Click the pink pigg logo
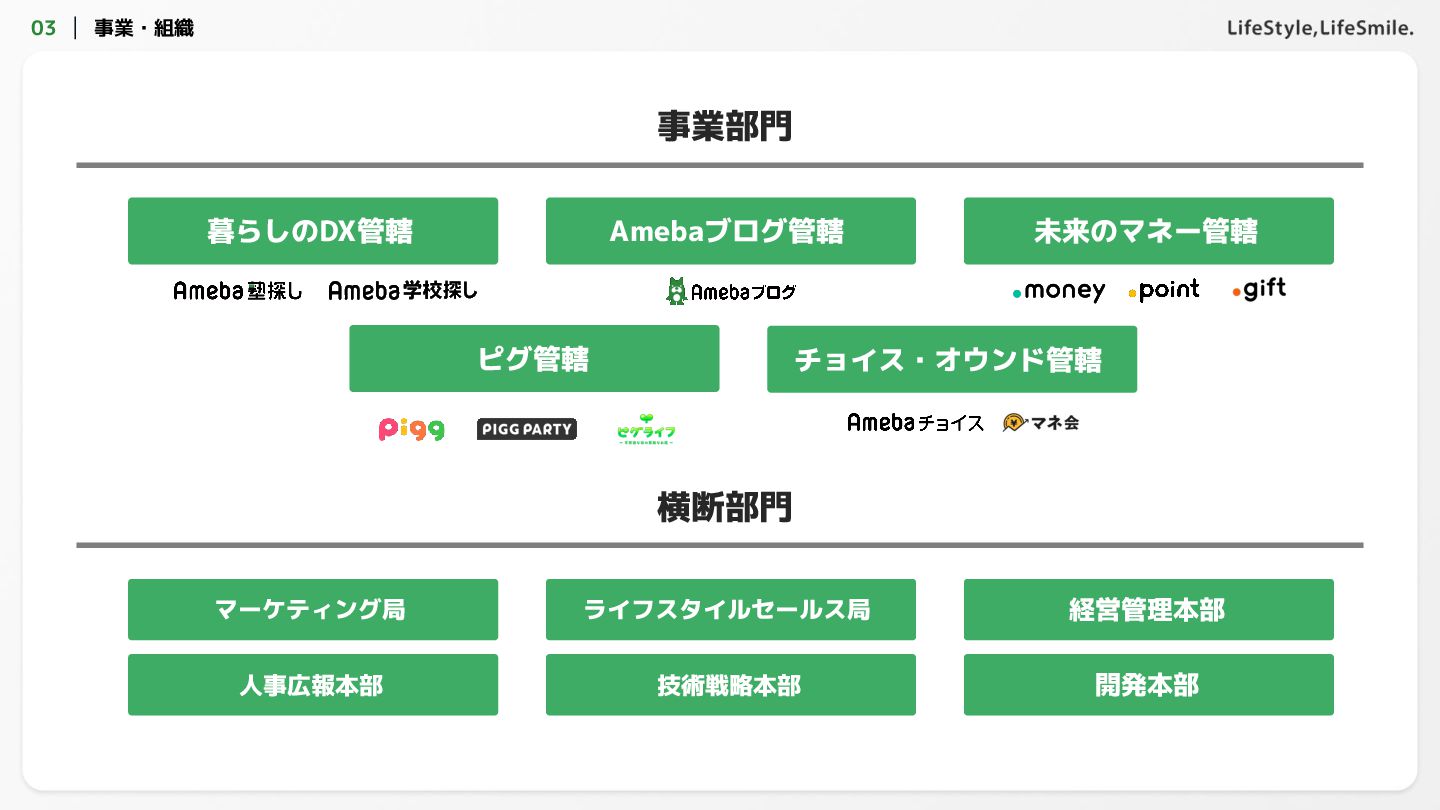The width and height of the screenshot is (1440, 810). (x=412, y=430)
